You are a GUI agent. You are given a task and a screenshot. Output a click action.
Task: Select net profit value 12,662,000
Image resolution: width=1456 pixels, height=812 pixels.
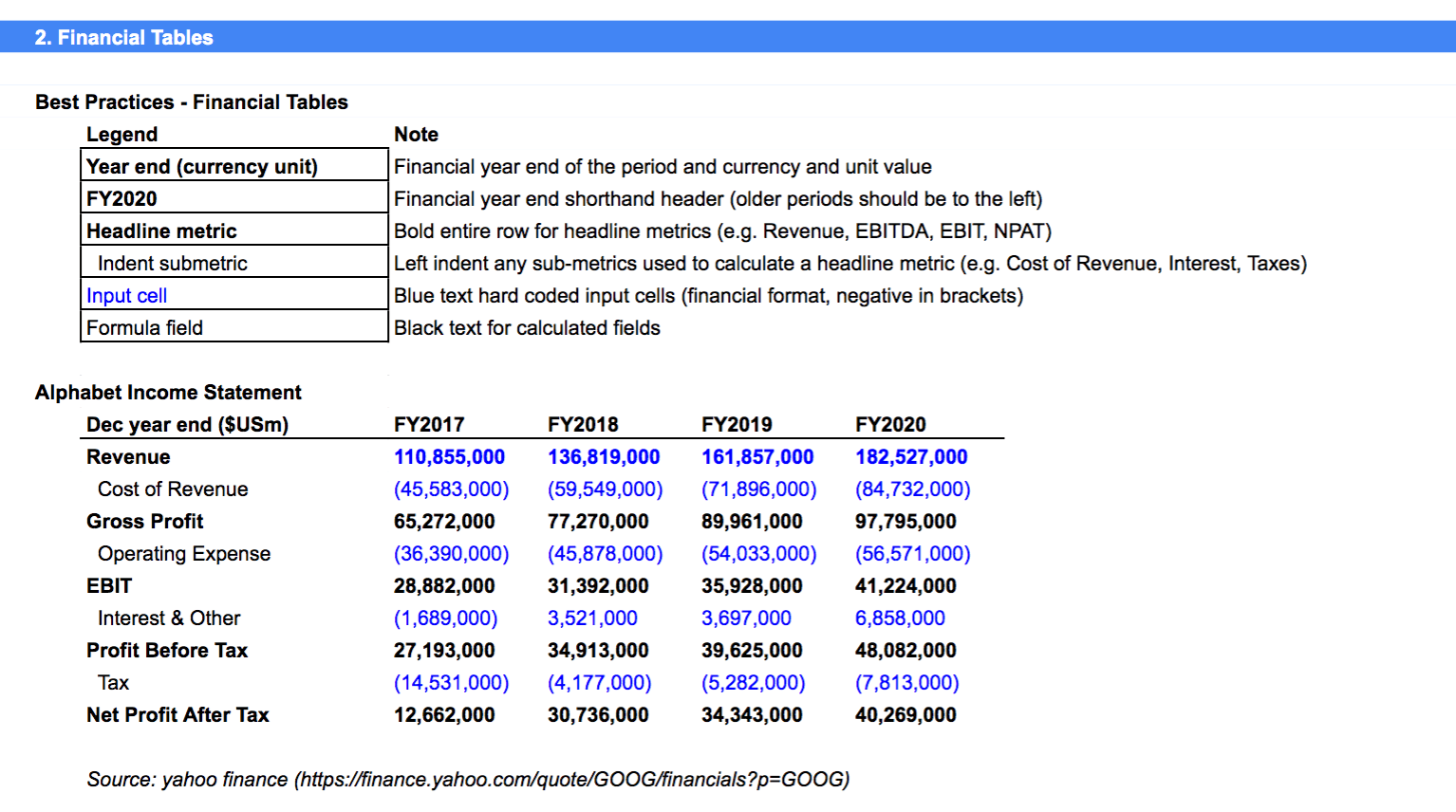(x=444, y=715)
